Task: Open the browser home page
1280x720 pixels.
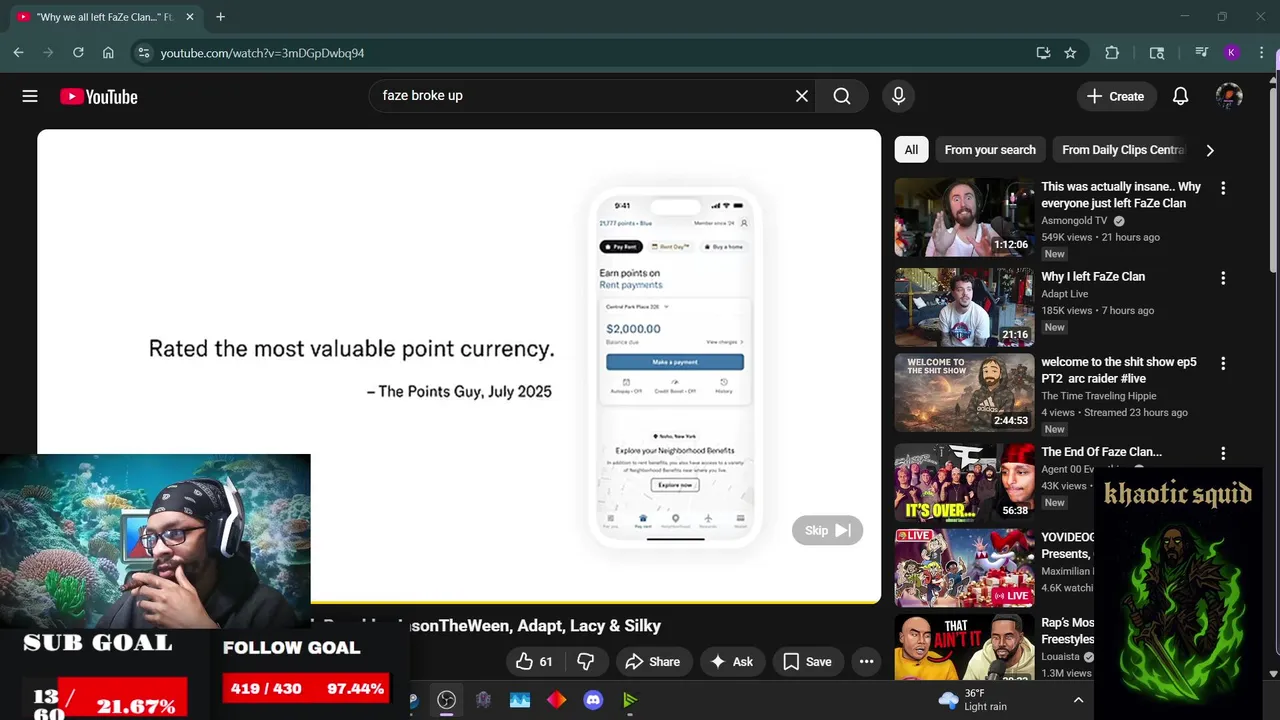Action: (x=108, y=53)
